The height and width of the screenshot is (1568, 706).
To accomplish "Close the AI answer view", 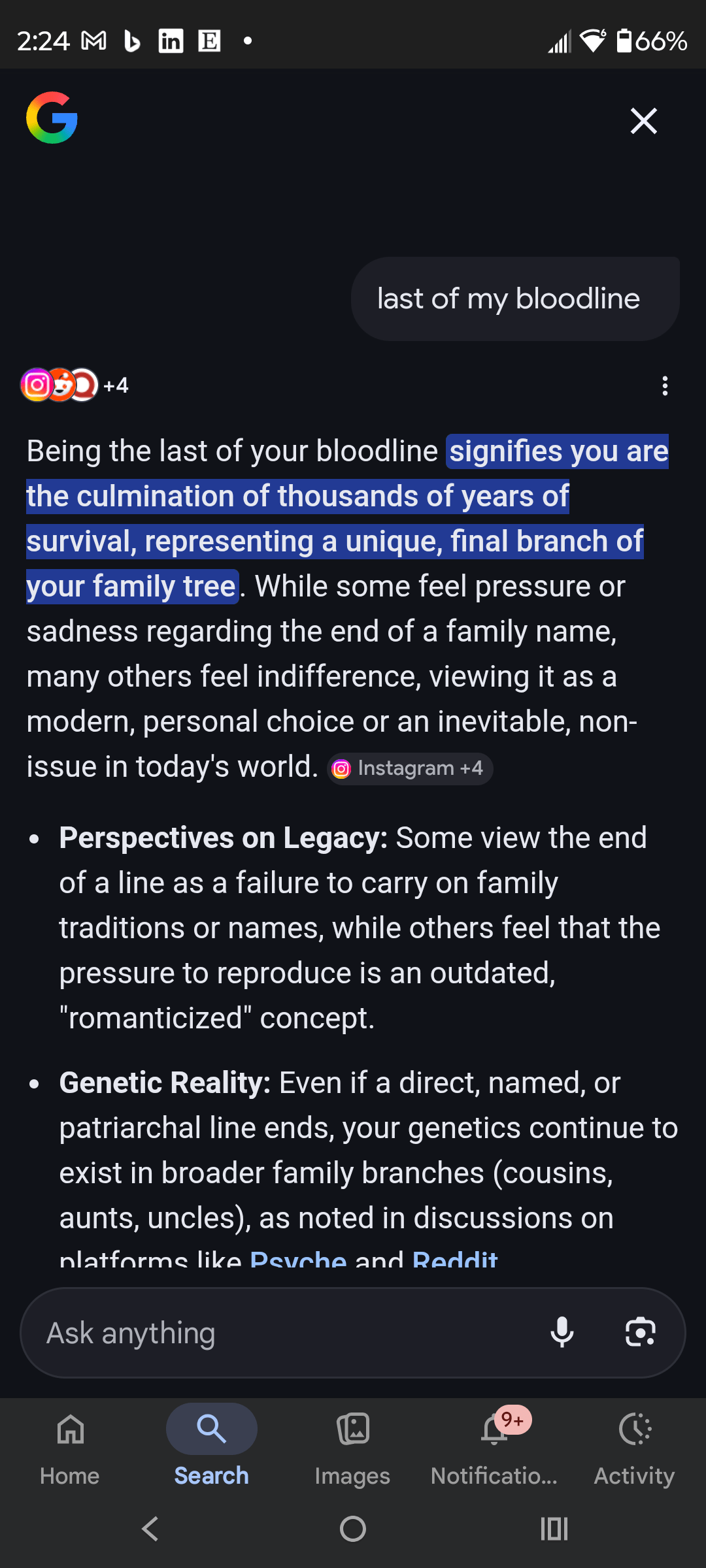I will coord(643,121).
